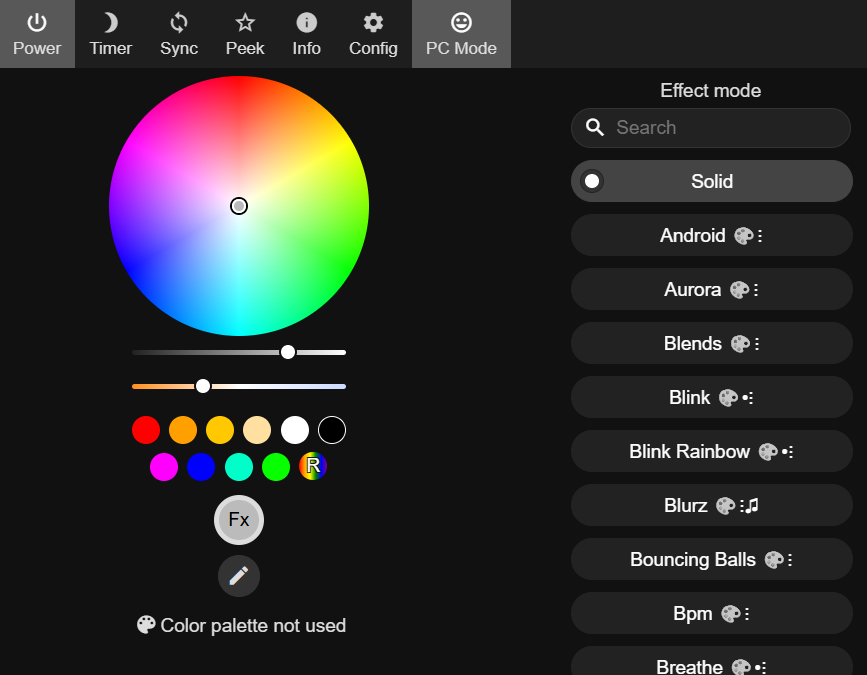Screen dimensions: 867x675
Task: Select the Bouncing Balls effect
Action: pos(711,560)
